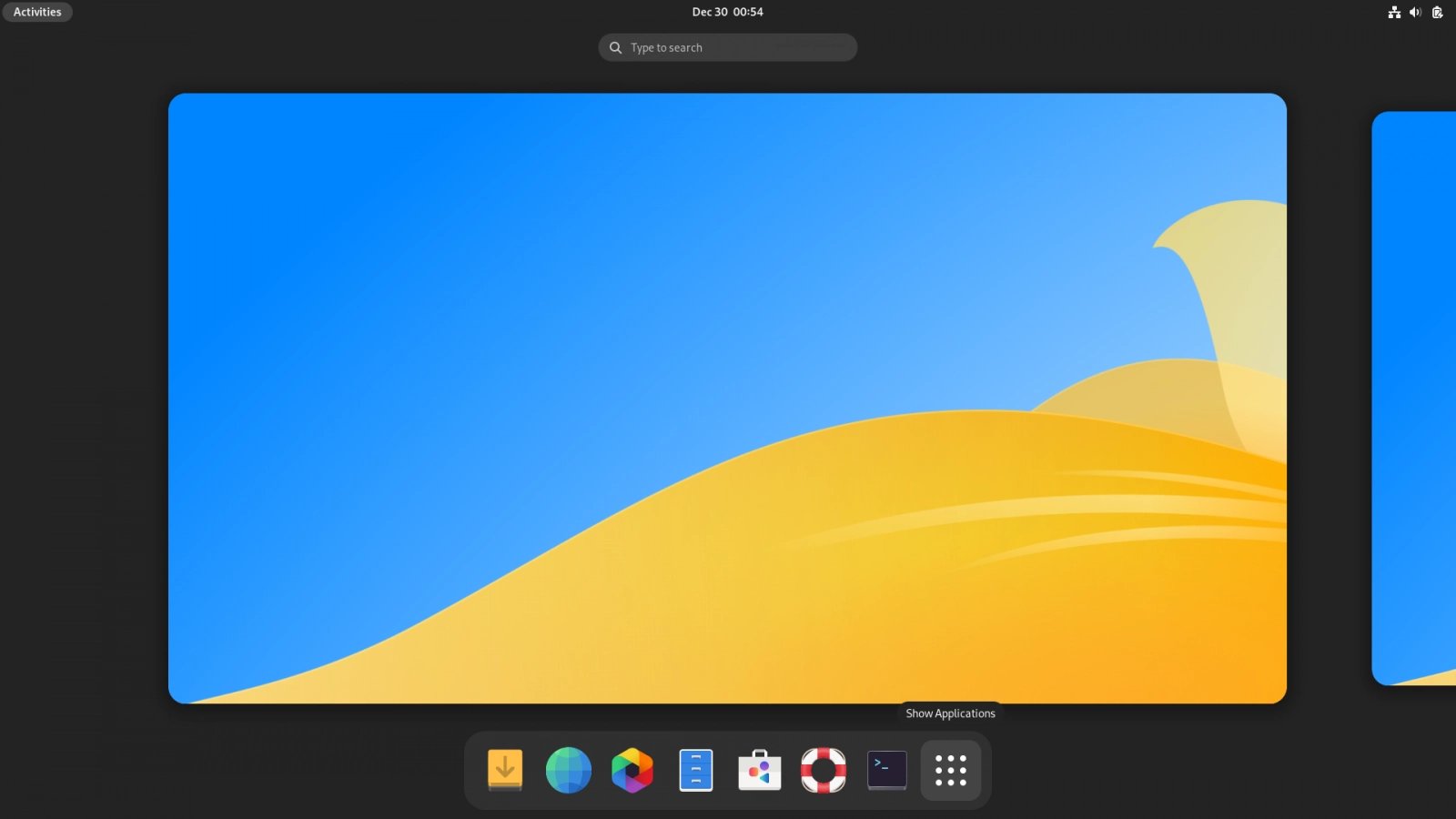Click the Type to search field
This screenshot has height=819, width=1456.
[x=728, y=47]
